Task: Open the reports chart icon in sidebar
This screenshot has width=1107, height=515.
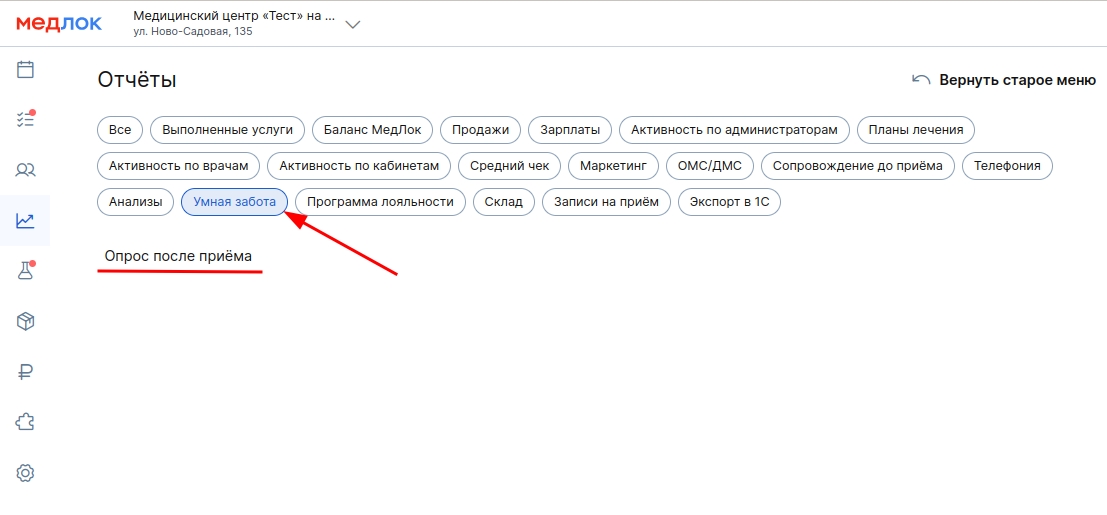Action: tap(25, 220)
